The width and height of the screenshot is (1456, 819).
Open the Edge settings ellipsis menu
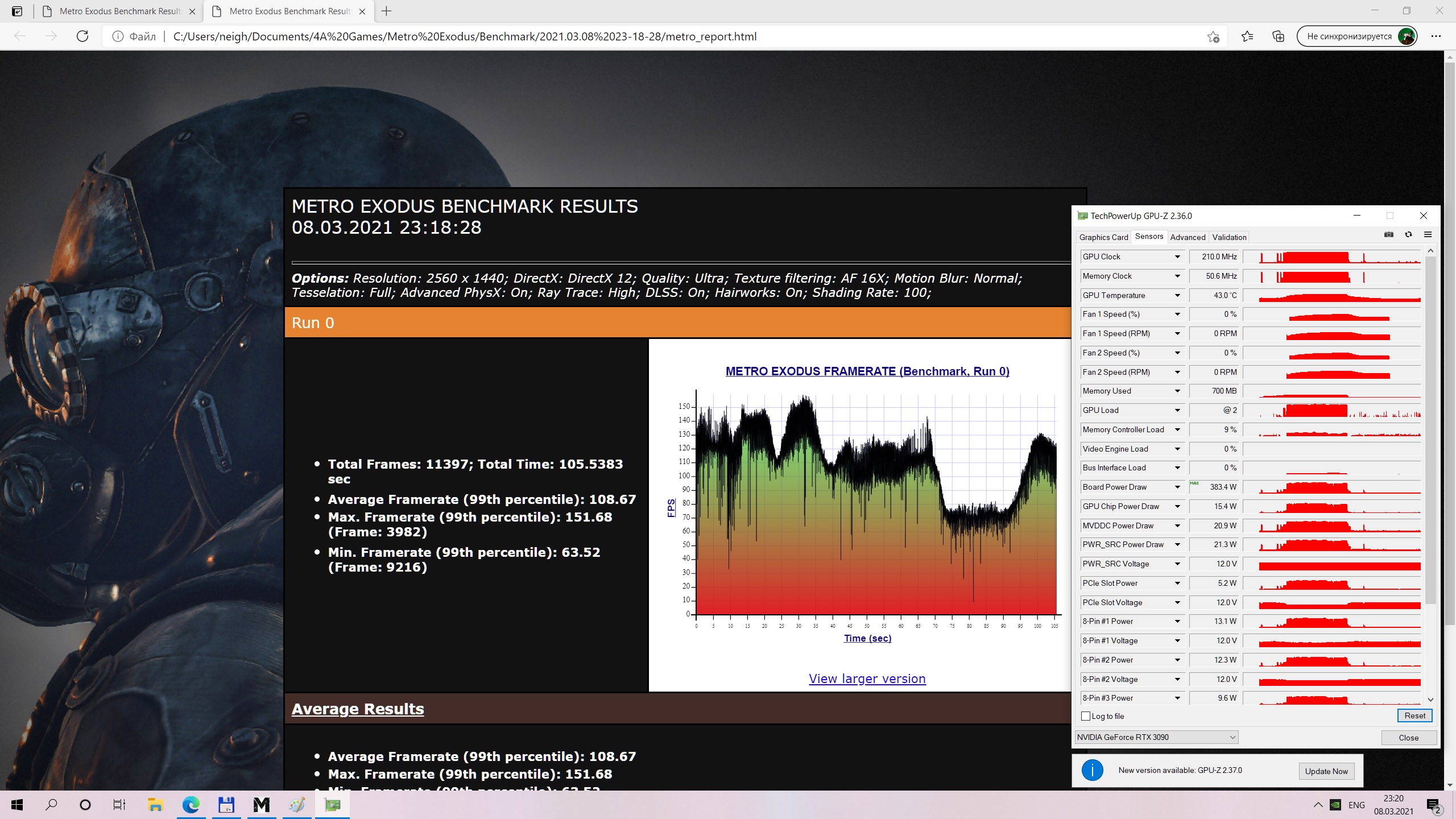coord(1436,36)
